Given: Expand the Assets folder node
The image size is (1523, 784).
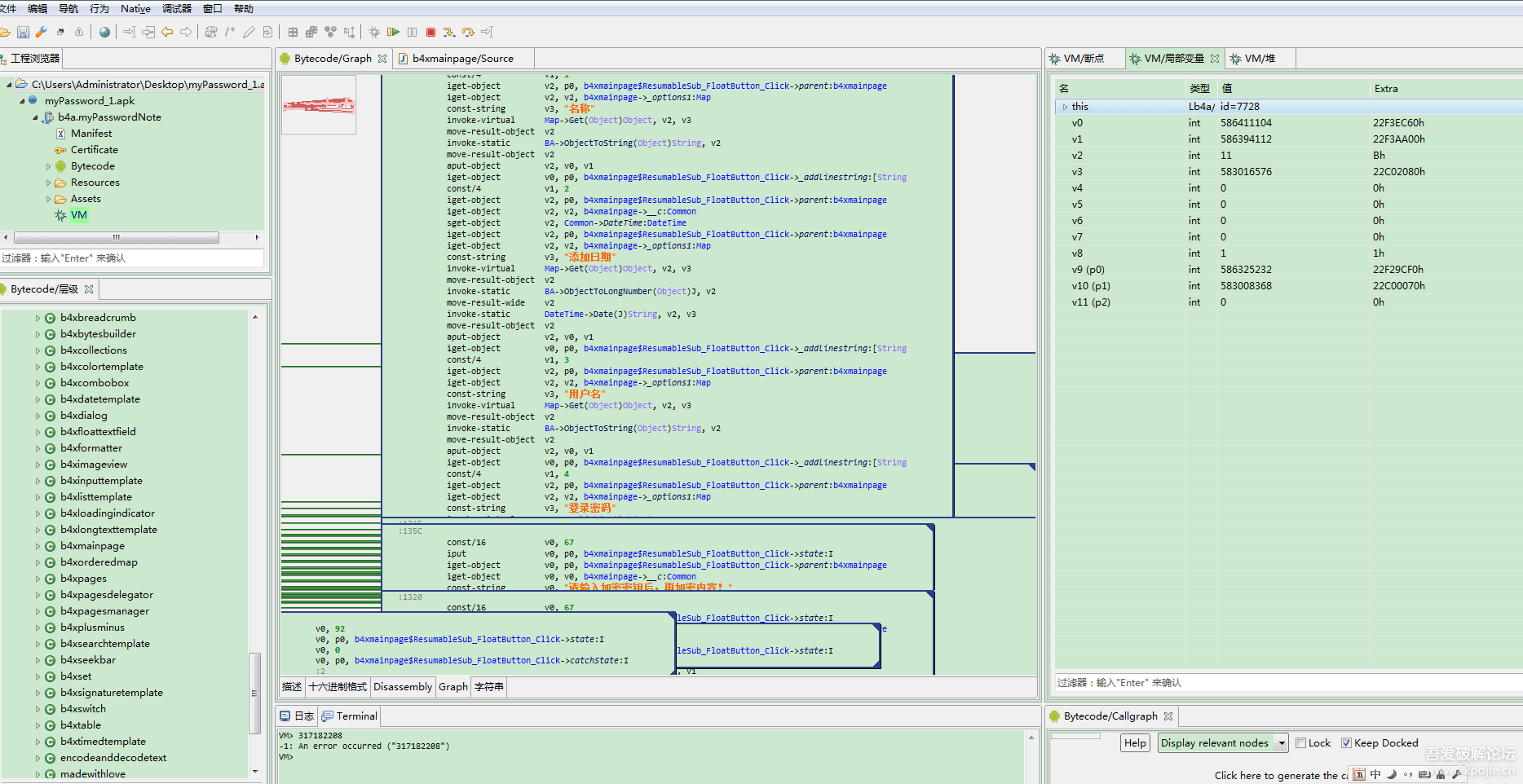Looking at the screenshot, I should pos(48,199).
